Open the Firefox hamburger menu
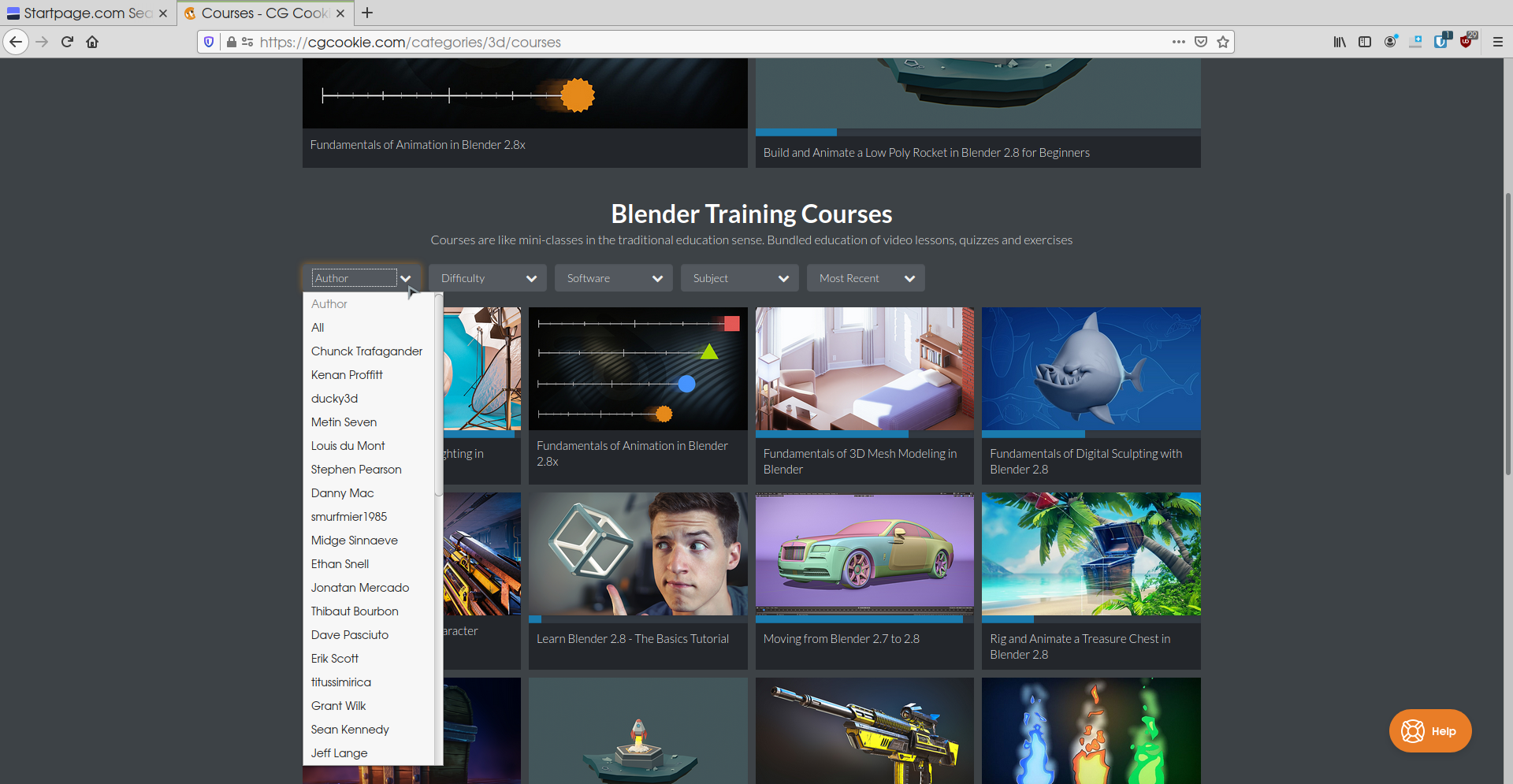The width and height of the screenshot is (1513, 784). pyautogui.click(x=1498, y=42)
